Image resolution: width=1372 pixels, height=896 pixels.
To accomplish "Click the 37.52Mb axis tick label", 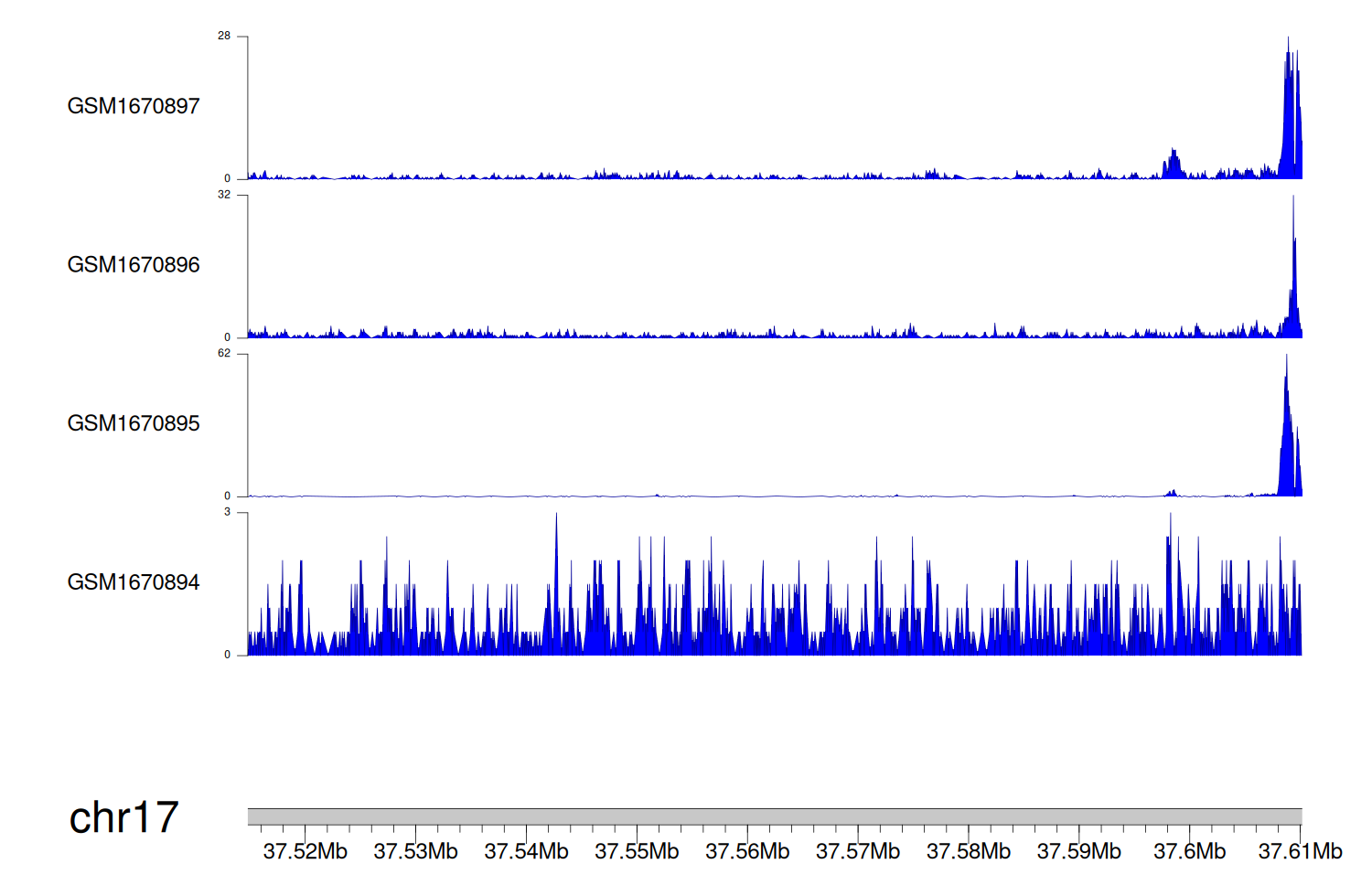I will point(305,852).
